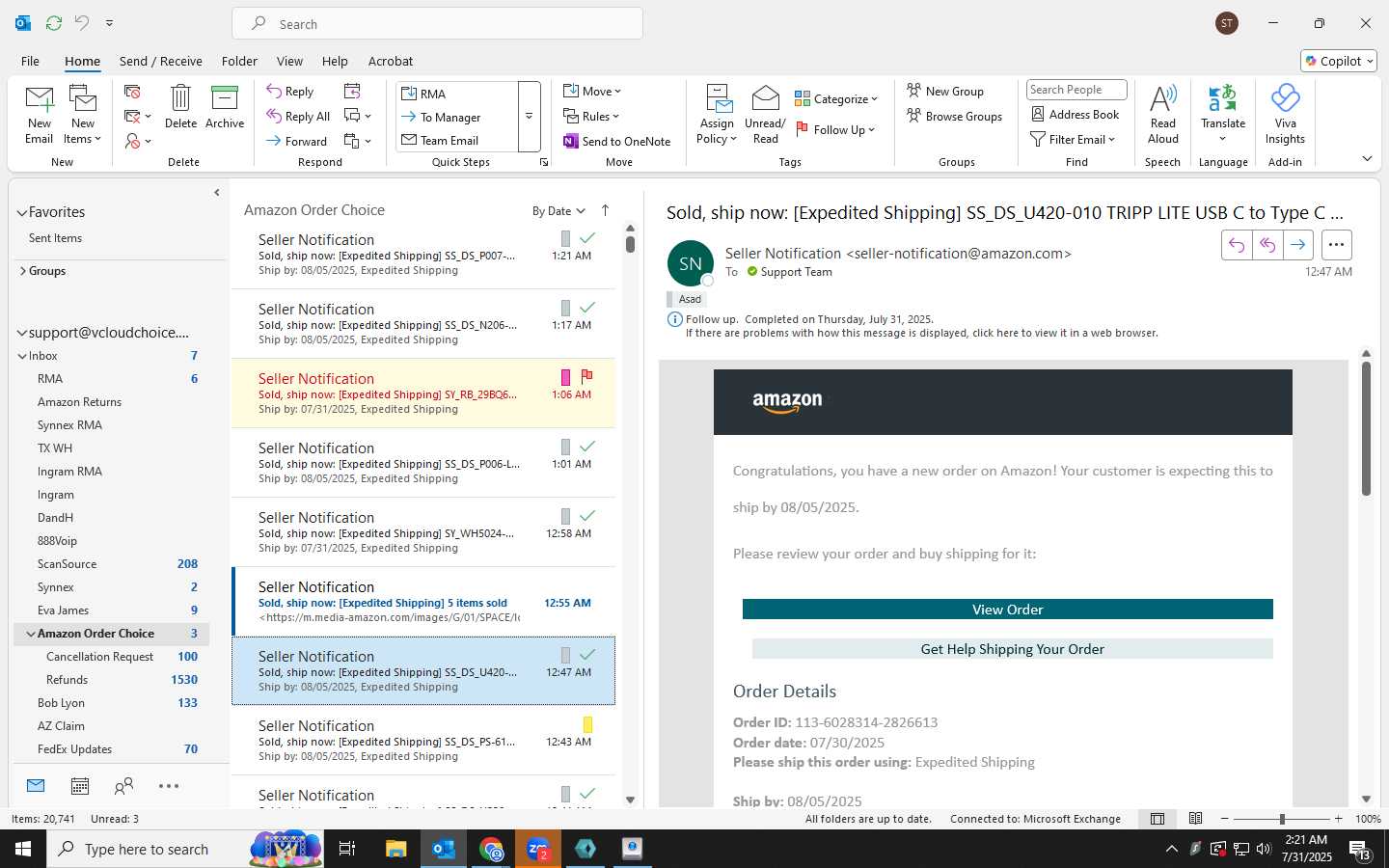Start Read Aloud

coord(1163,115)
